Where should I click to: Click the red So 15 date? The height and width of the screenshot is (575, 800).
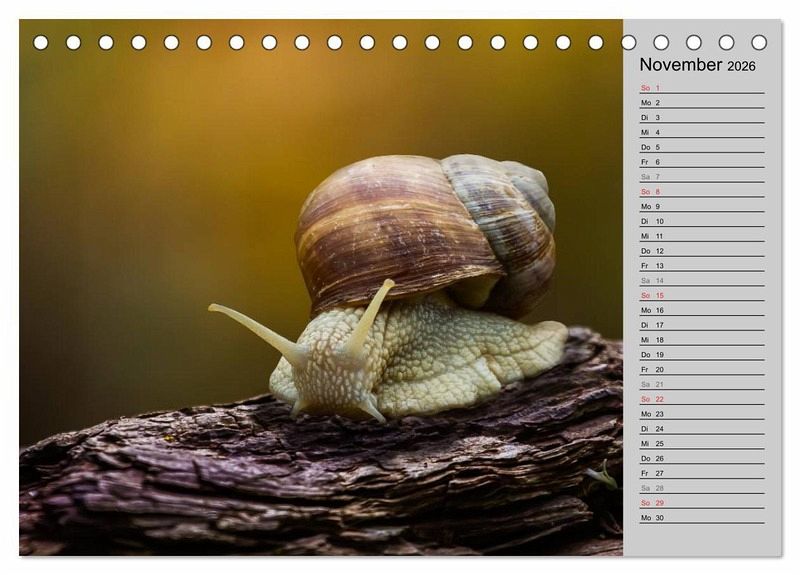tap(701, 296)
